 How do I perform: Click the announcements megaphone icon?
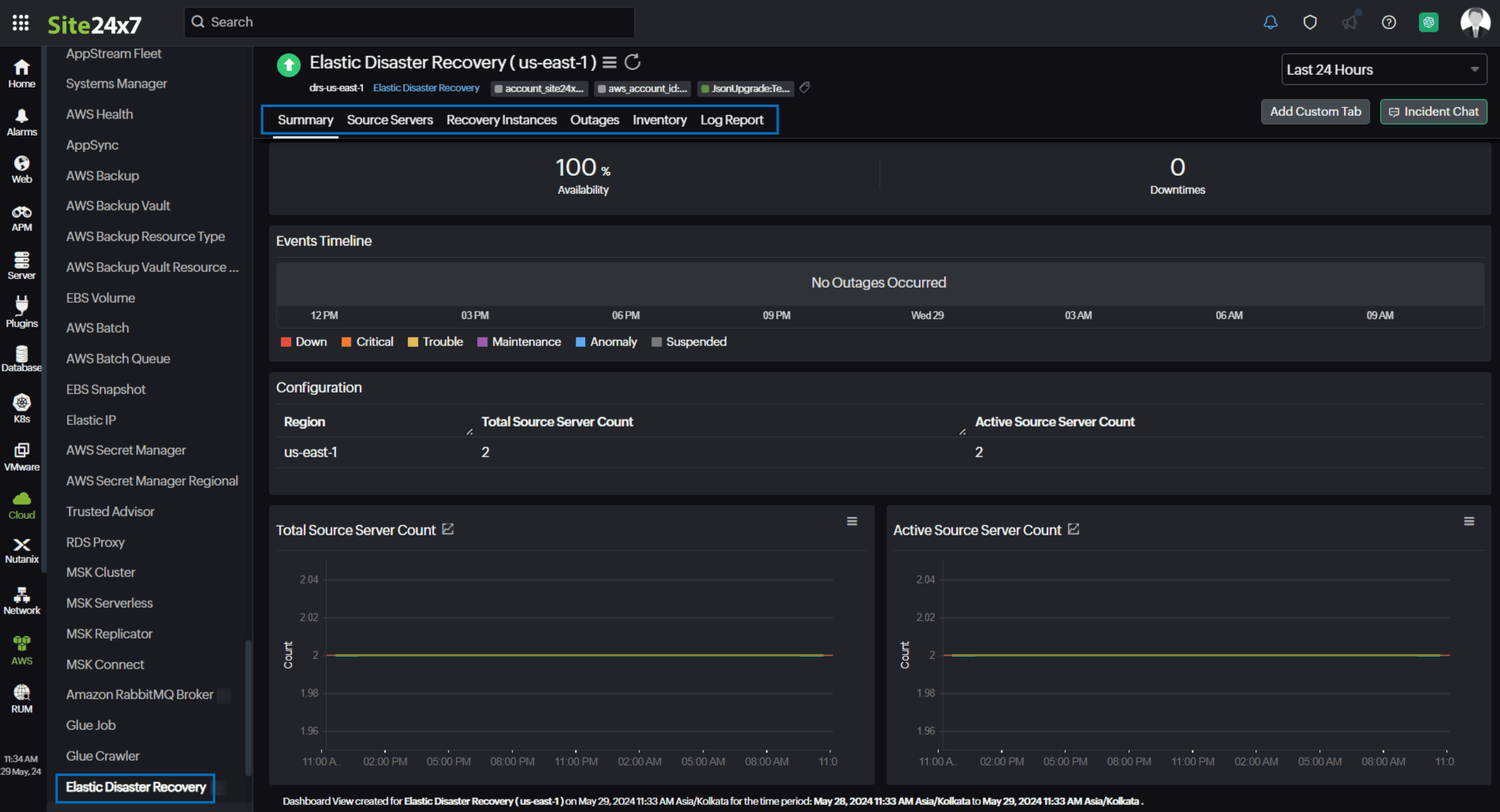(x=1349, y=22)
